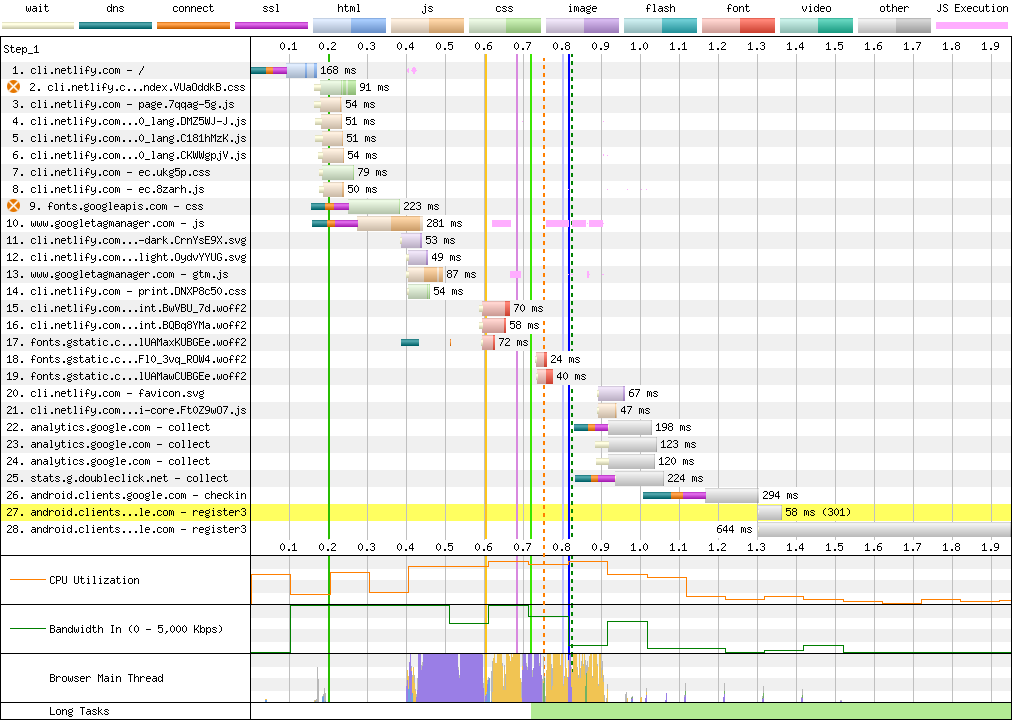Image resolution: width=1012 pixels, height=720 pixels.
Task: Select request 17 lUAMaxKUBGEe.woff2
Action: point(126,342)
